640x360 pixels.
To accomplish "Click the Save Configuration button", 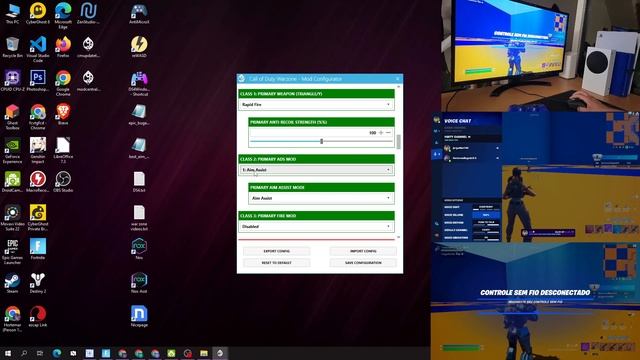I will click(363, 263).
